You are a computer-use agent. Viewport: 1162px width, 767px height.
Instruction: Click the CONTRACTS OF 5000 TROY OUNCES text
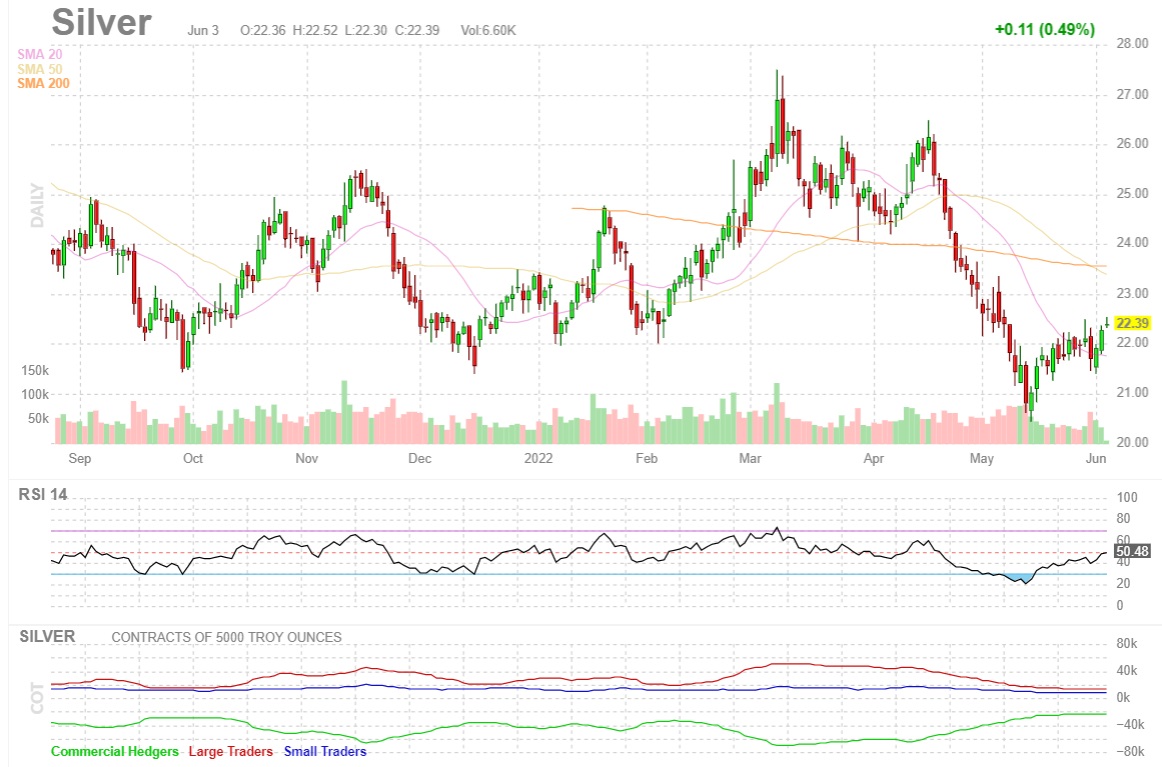227,637
